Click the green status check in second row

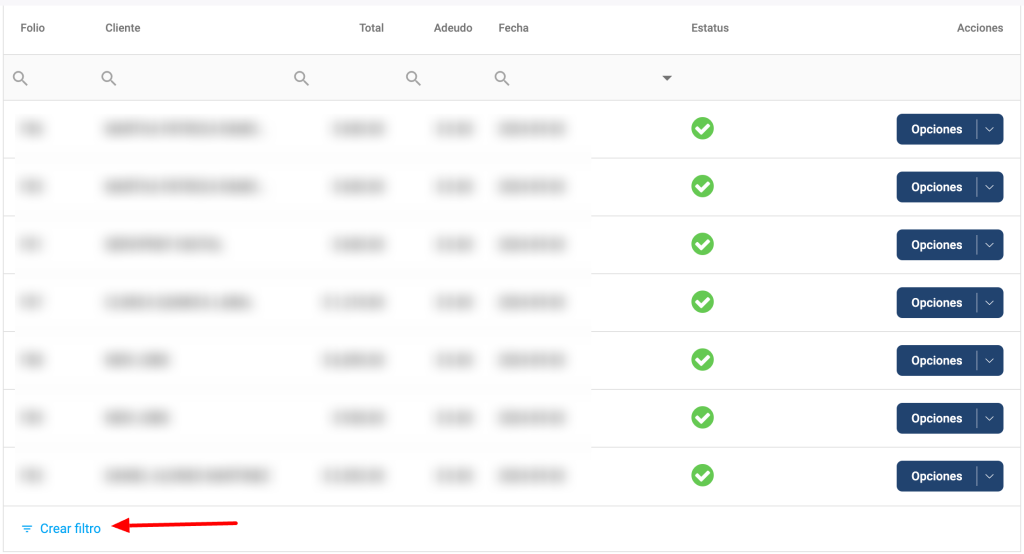pos(703,186)
